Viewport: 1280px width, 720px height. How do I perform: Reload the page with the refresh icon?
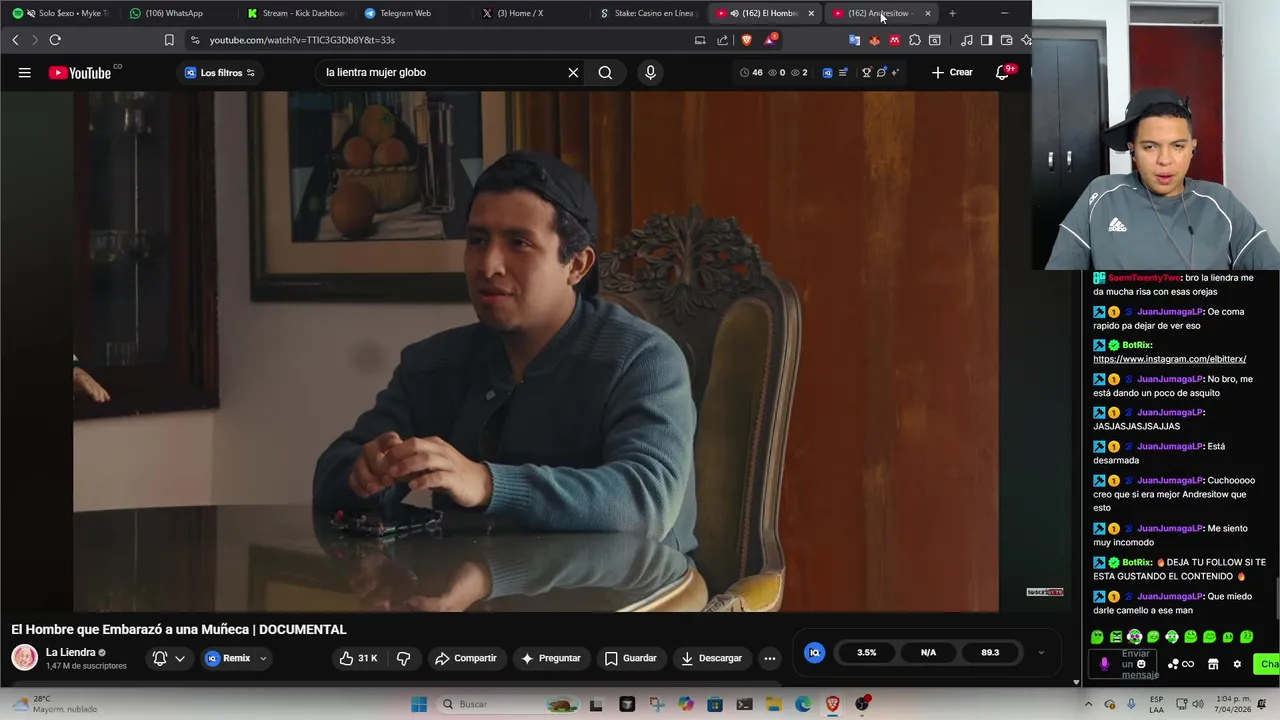55,40
